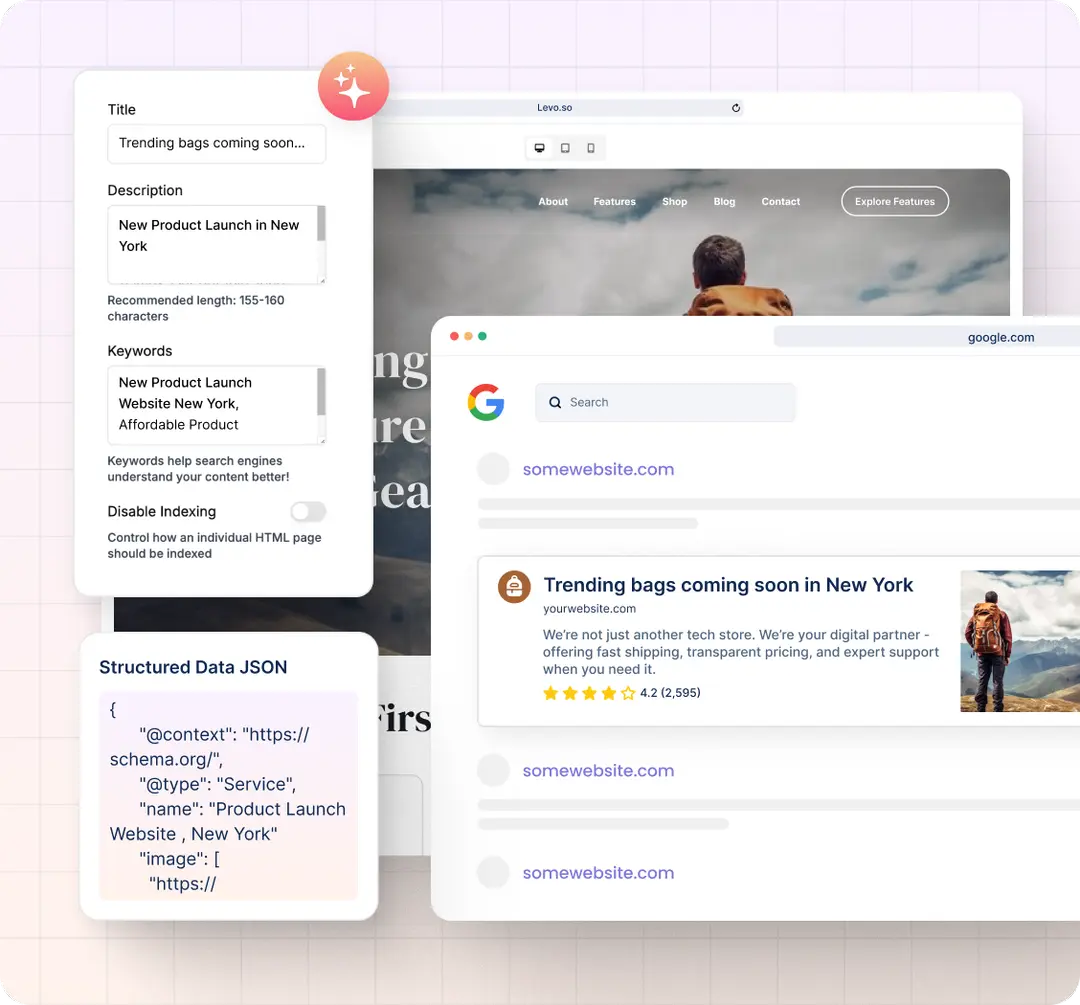Click the 'Keywords help search engines' hint text
This screenshot has height=1005, width=1080.
pyautogui.click(x=198, y=468)
